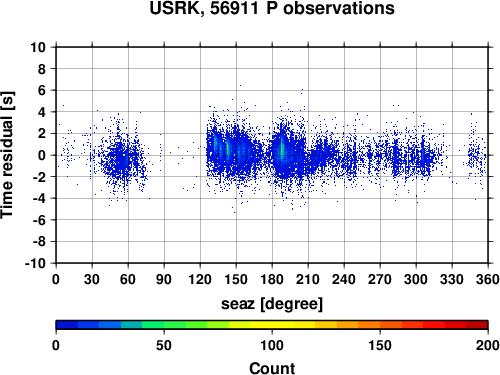Image resolution: width=500 pixels, height=375 pixels.
Task: Click the colorbar tick label 50
Action: (x=164, y=345)
